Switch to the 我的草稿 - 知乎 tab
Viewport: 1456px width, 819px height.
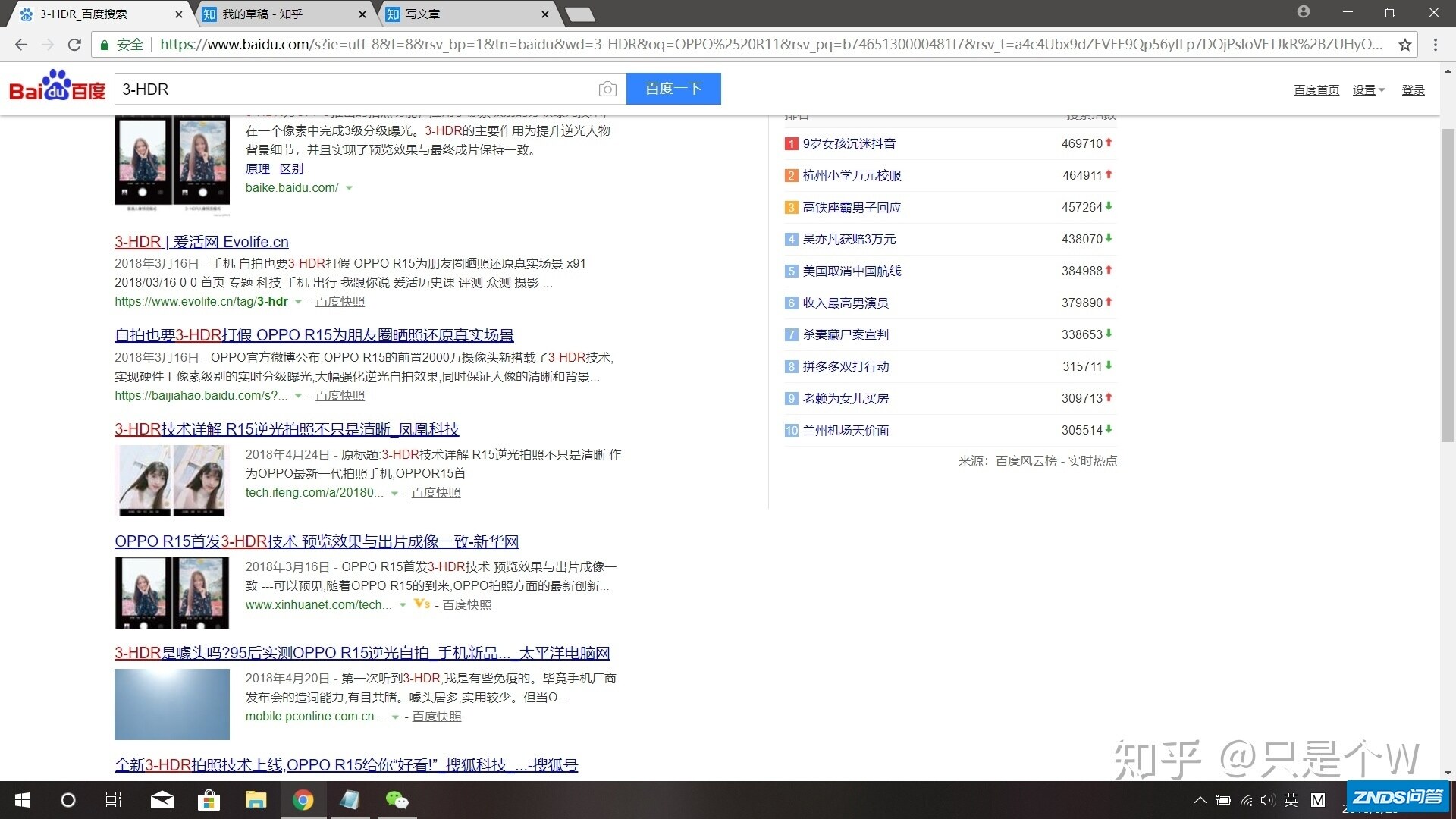click(283, 14)
